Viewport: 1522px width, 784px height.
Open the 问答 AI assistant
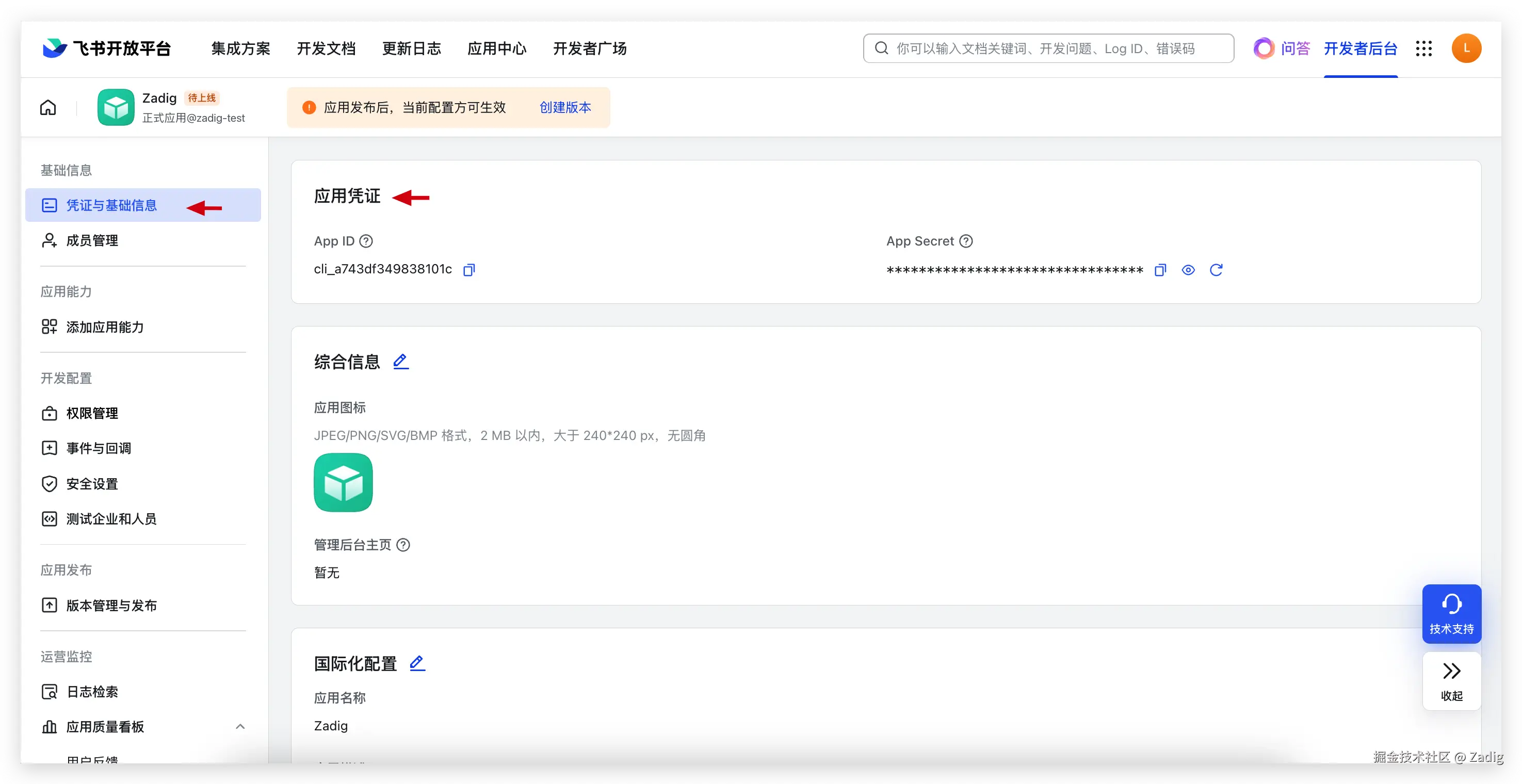(1295, 48)
